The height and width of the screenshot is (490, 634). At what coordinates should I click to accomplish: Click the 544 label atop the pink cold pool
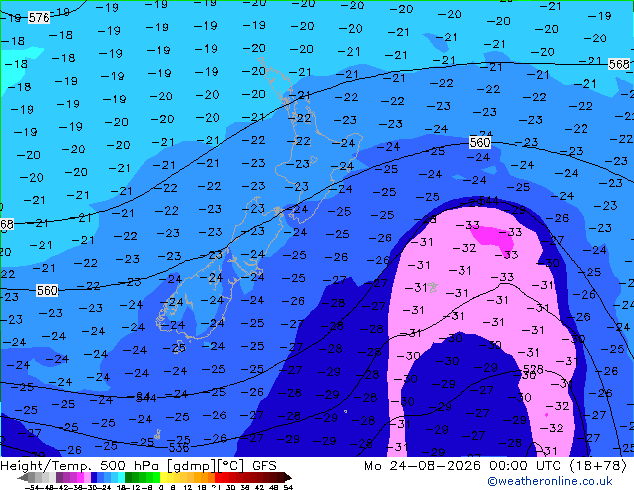(x=490, y=201)
